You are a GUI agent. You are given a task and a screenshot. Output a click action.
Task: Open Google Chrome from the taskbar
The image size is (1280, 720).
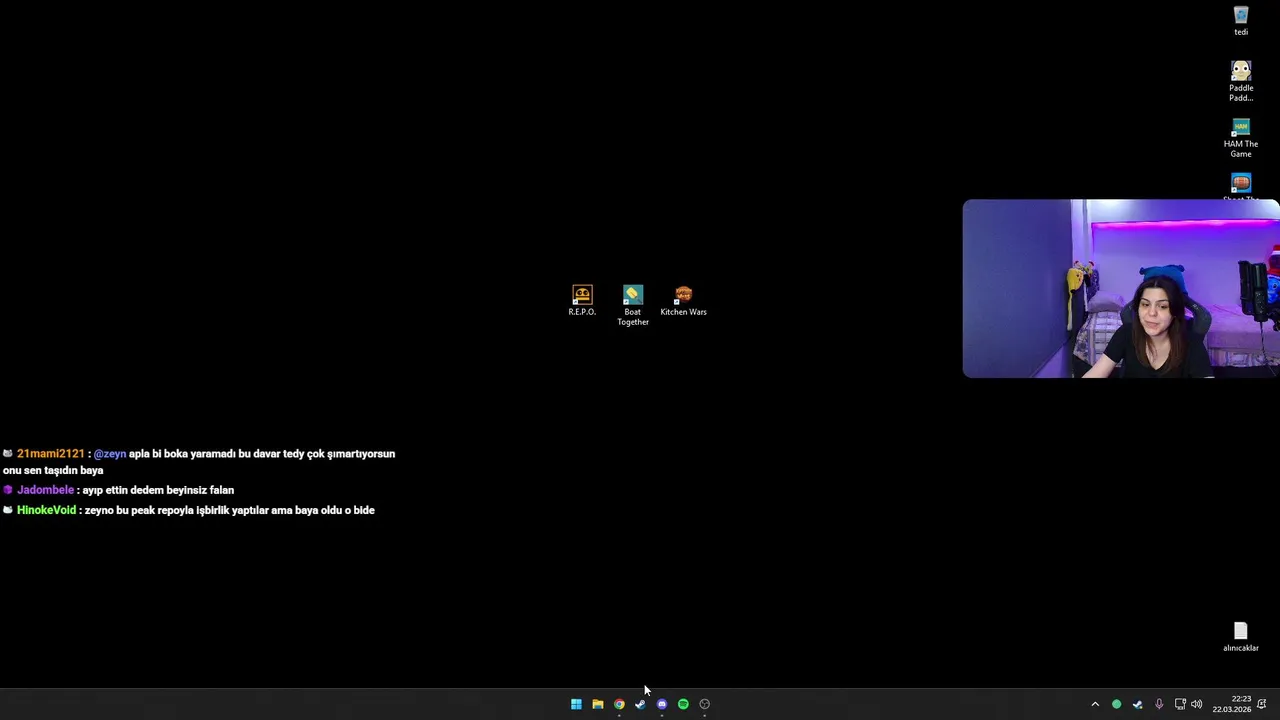click(x=619, y=704)
